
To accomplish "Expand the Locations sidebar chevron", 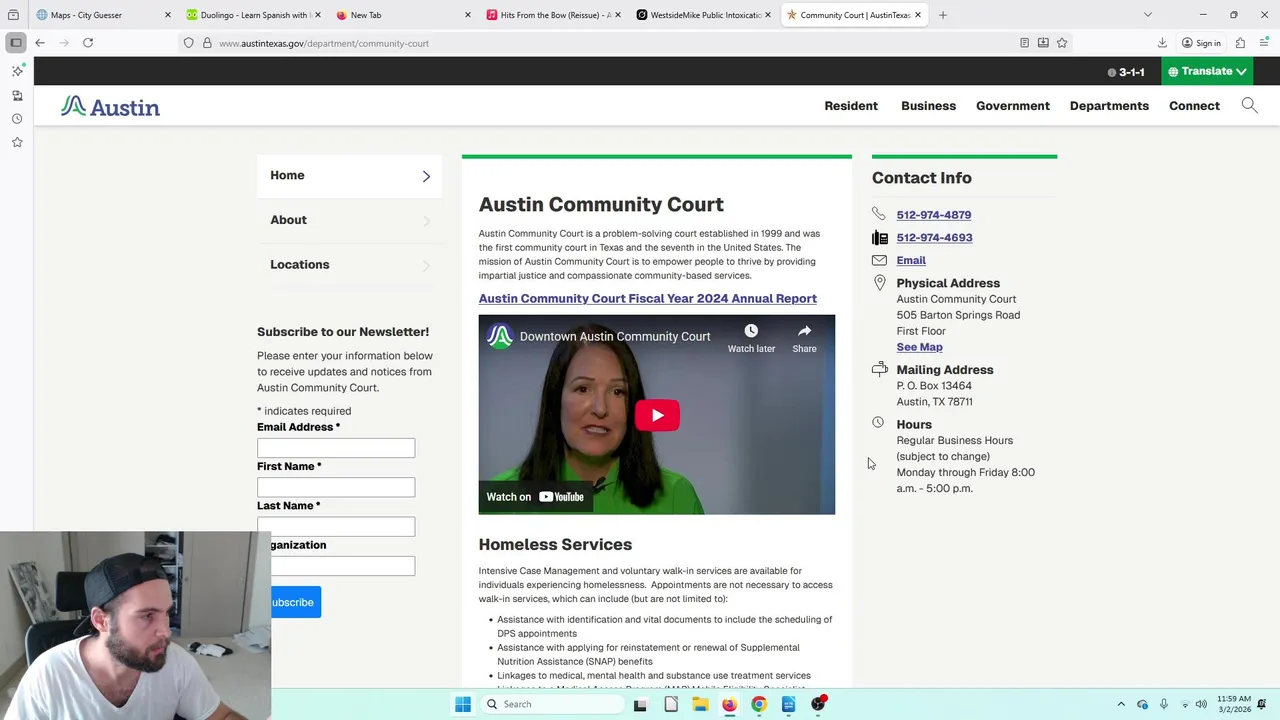I will (426, 265).
